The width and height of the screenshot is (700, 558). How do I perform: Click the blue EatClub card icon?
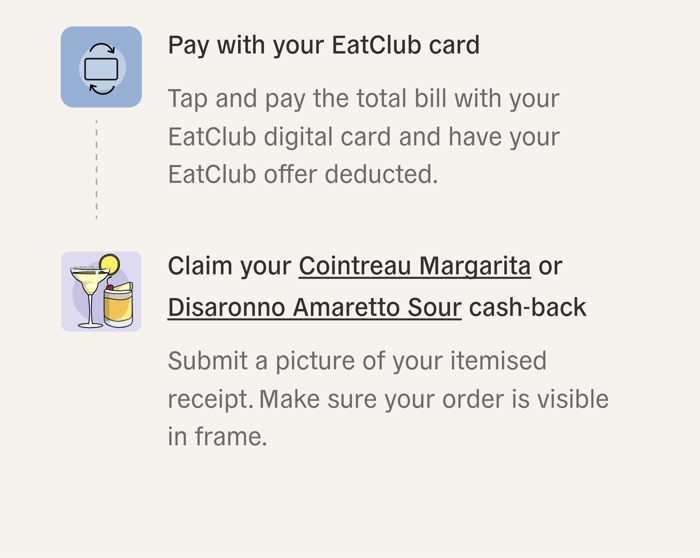click(101, 67)
